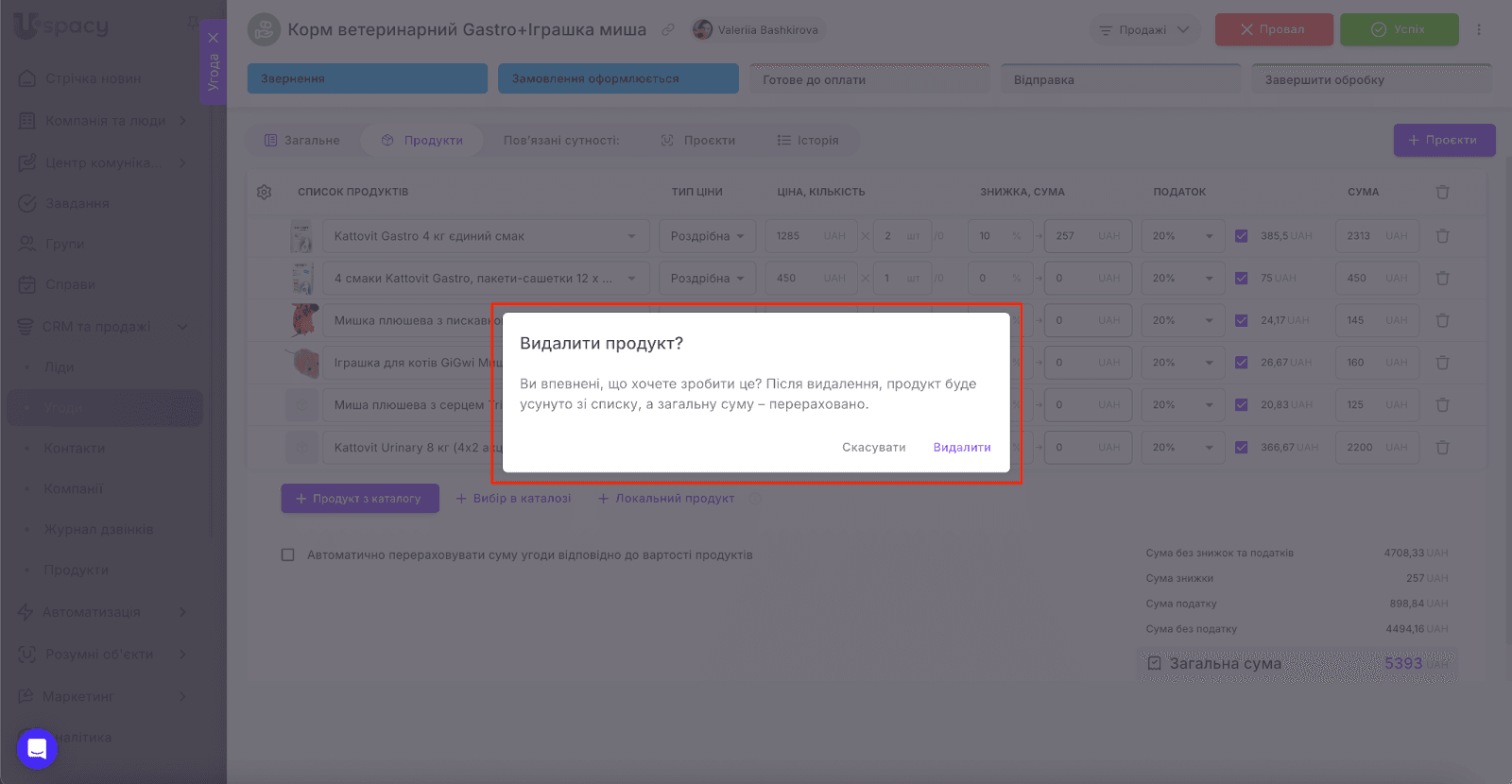Open Журнал дзвінків in the sidebar
The width and height of the screenshot is (1512, 784).
(99, 529)
